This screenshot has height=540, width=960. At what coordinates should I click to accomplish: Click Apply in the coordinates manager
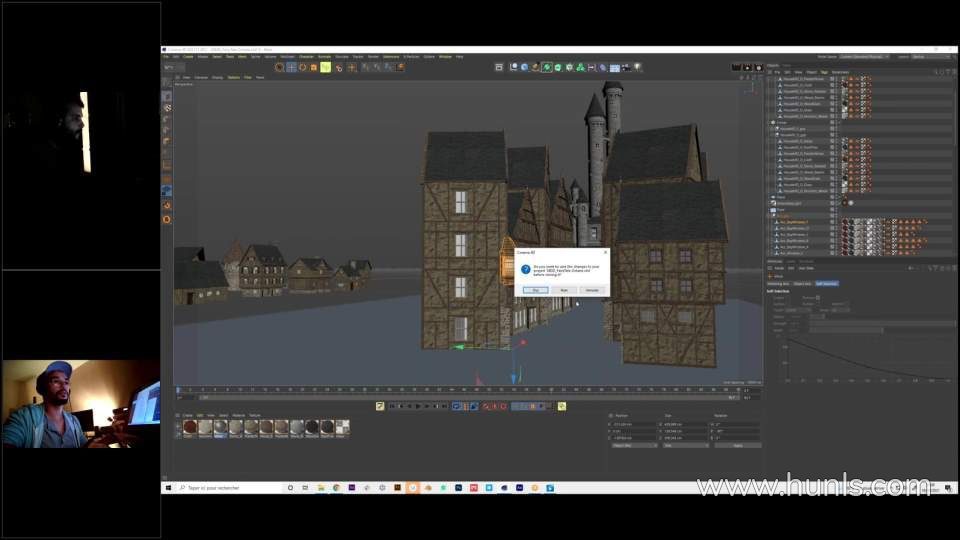click(x=738, y=446)
